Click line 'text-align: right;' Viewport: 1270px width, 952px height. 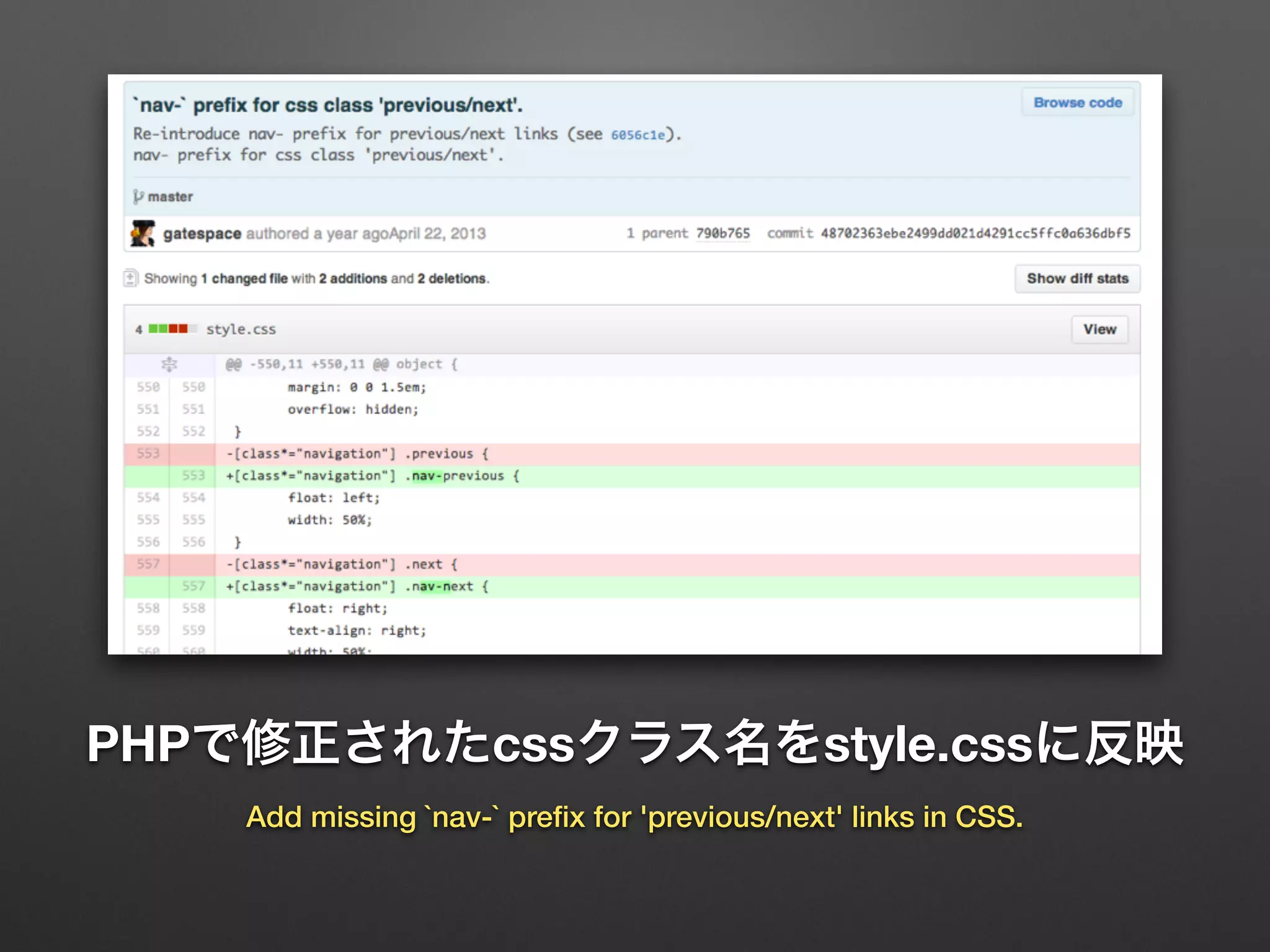357,630
